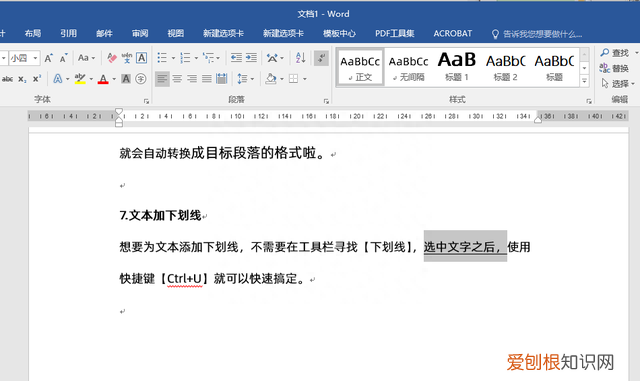Expand font color options arrow

114,79
